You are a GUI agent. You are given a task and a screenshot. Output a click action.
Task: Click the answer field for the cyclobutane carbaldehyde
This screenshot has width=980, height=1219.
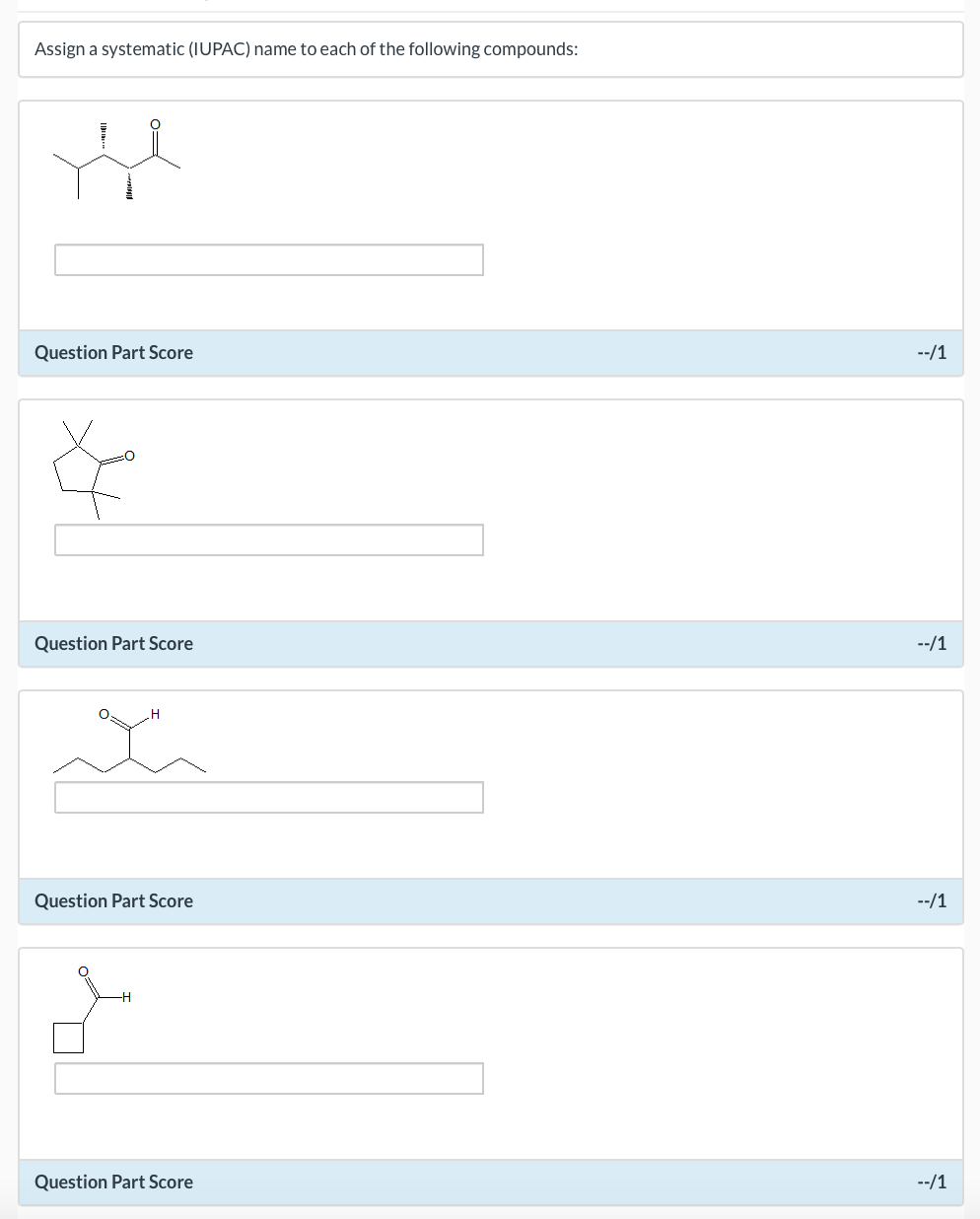pos(268,1078)
